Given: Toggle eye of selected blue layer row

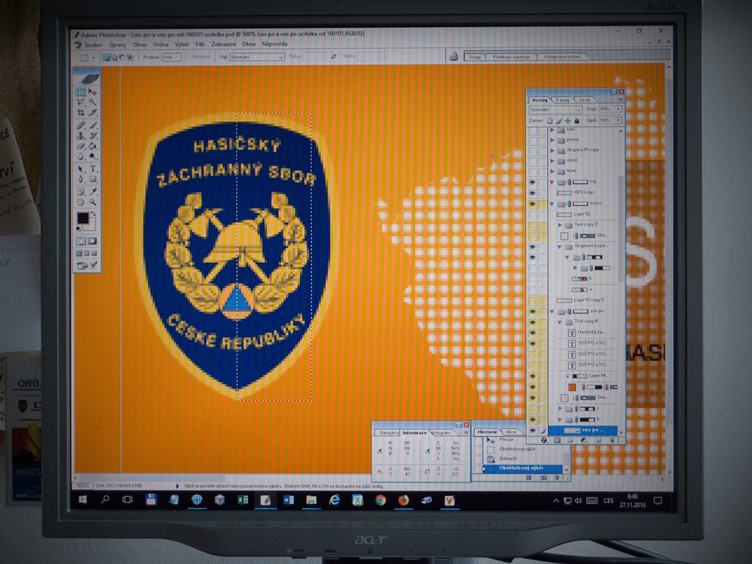Looking at the screenshot, I should 532,430.
